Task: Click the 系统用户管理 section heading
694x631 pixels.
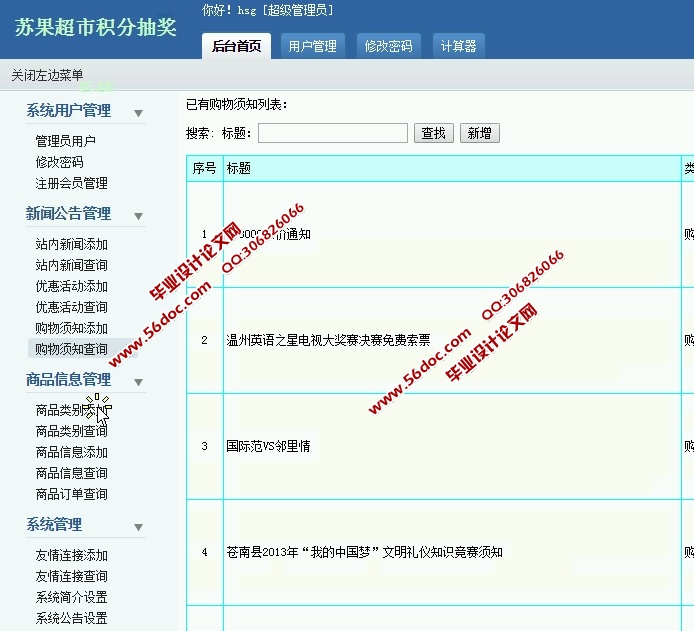Action: [x=69, y=110]
